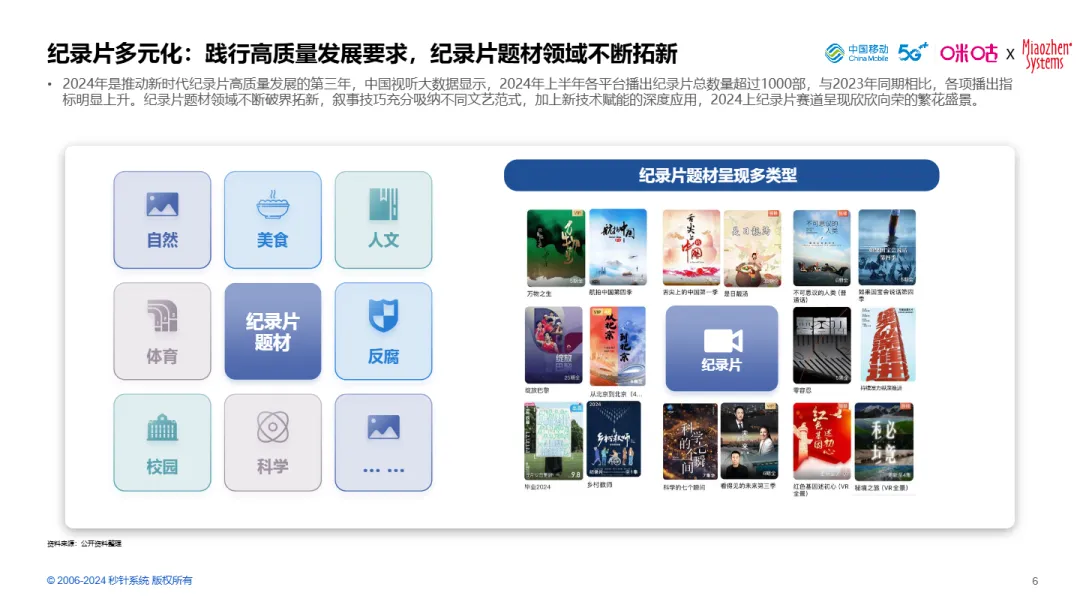Open the 绽放巴黎 poster
The width and height of the screenshot is (1080, 608).
click(x=554, y=345)
